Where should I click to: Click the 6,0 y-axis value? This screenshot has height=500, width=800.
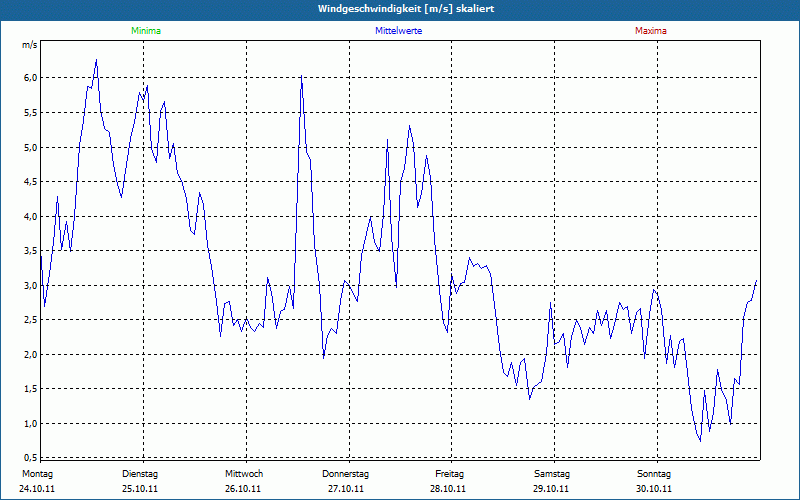31,78
